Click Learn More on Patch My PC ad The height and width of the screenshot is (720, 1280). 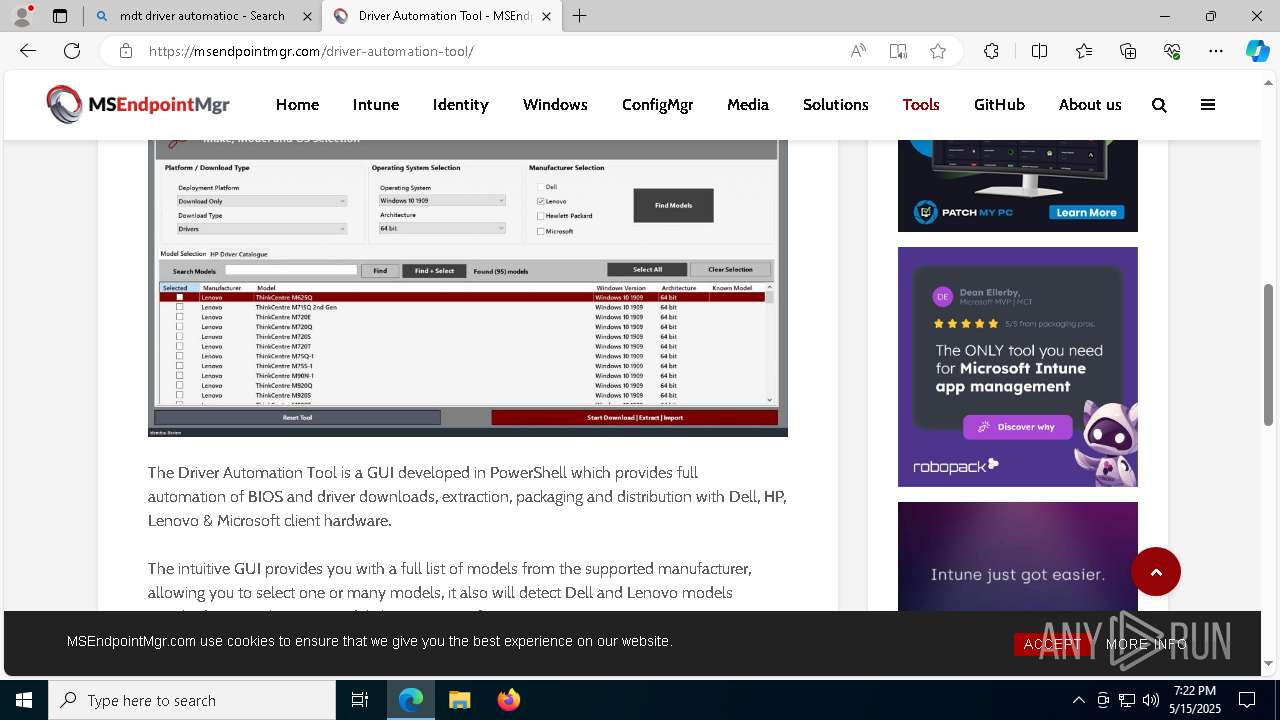[x=1086, y=213]
